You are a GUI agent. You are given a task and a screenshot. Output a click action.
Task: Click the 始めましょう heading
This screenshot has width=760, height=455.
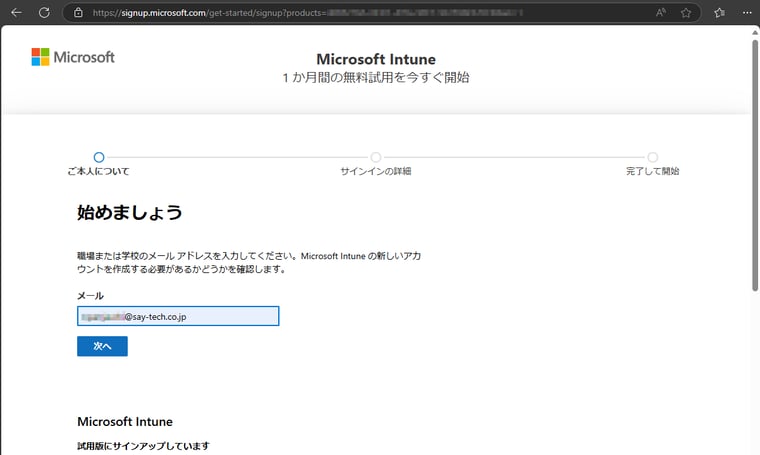coord(130,213)
